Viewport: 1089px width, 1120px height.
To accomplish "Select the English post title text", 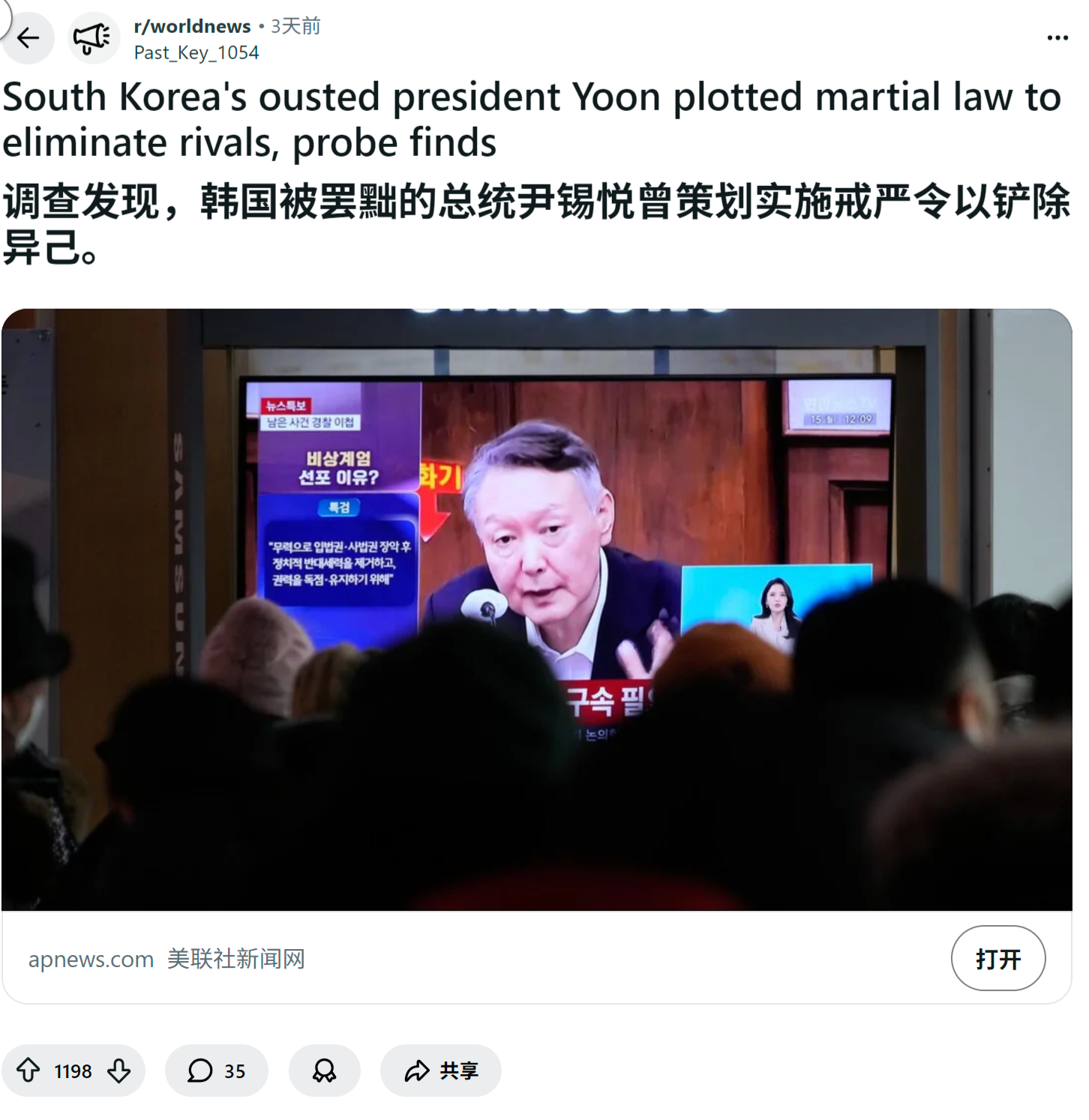I will click(531, 119).
